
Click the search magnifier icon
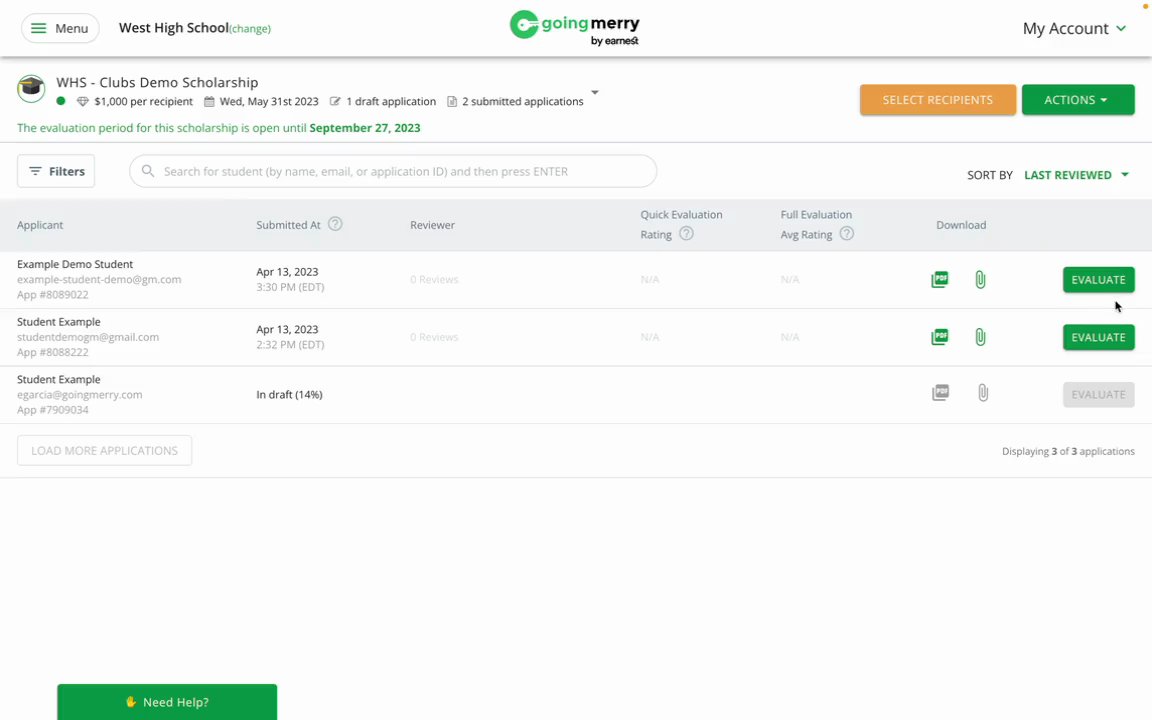pyautogui.click(x=148, y=171)
